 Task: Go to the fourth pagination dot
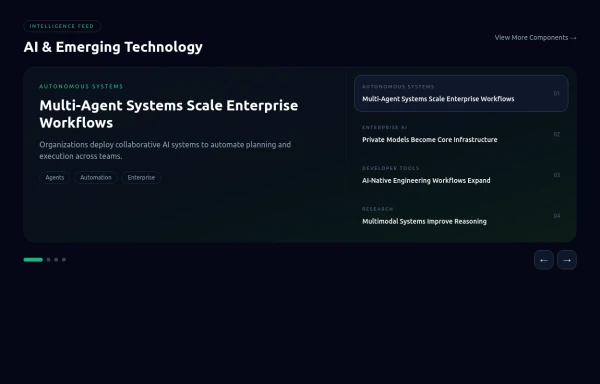[64, 260]
